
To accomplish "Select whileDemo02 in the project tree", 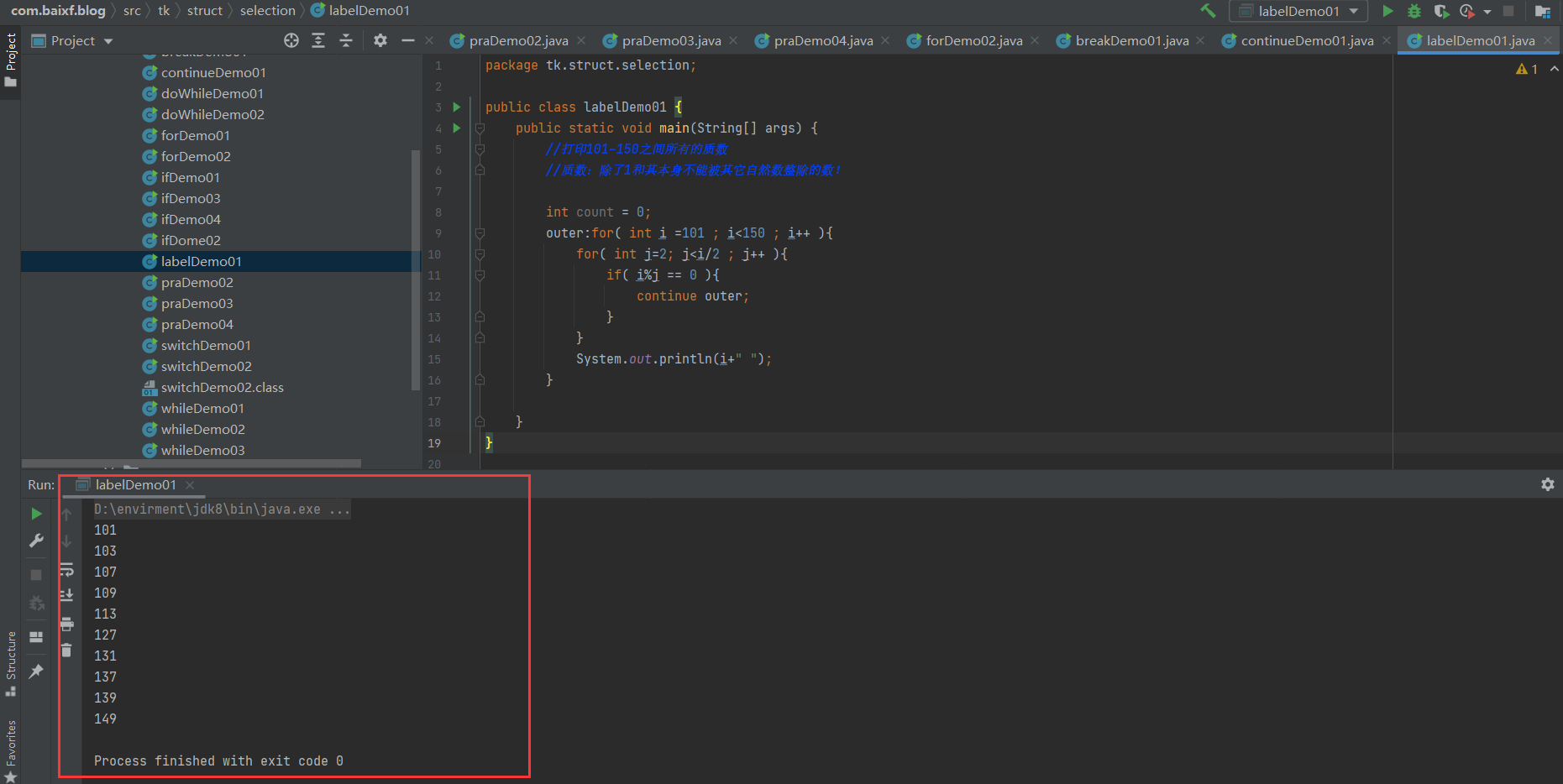I will [x=202, y=430].
